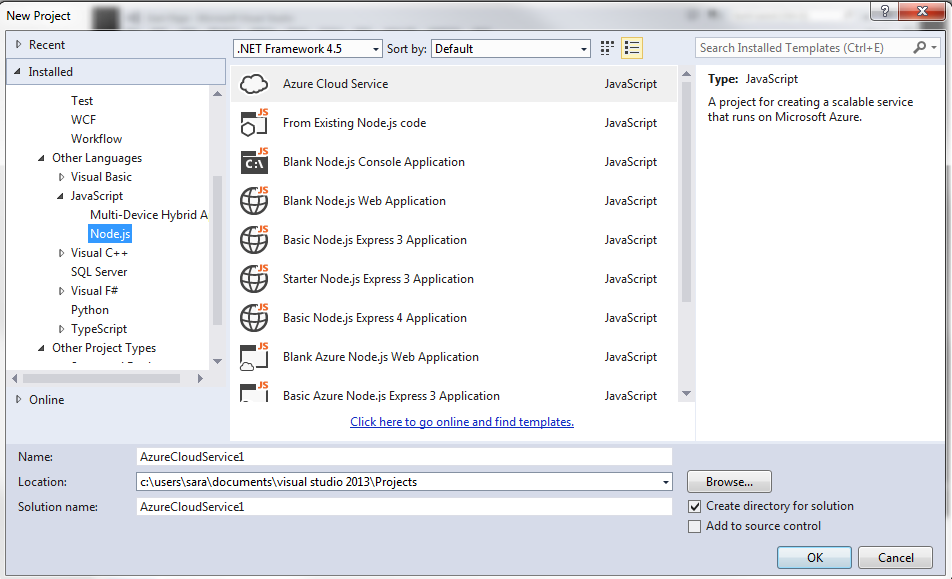The height and width of the screenshot is (579, 952).
Task: Click the Browse... button
Action: (729, 482)
